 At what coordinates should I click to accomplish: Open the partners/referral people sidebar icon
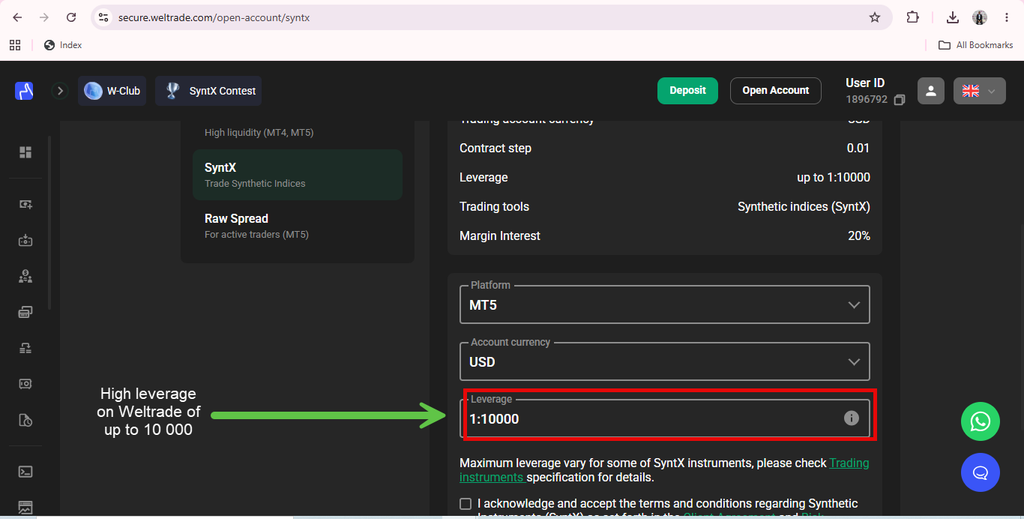click(25, 276)
